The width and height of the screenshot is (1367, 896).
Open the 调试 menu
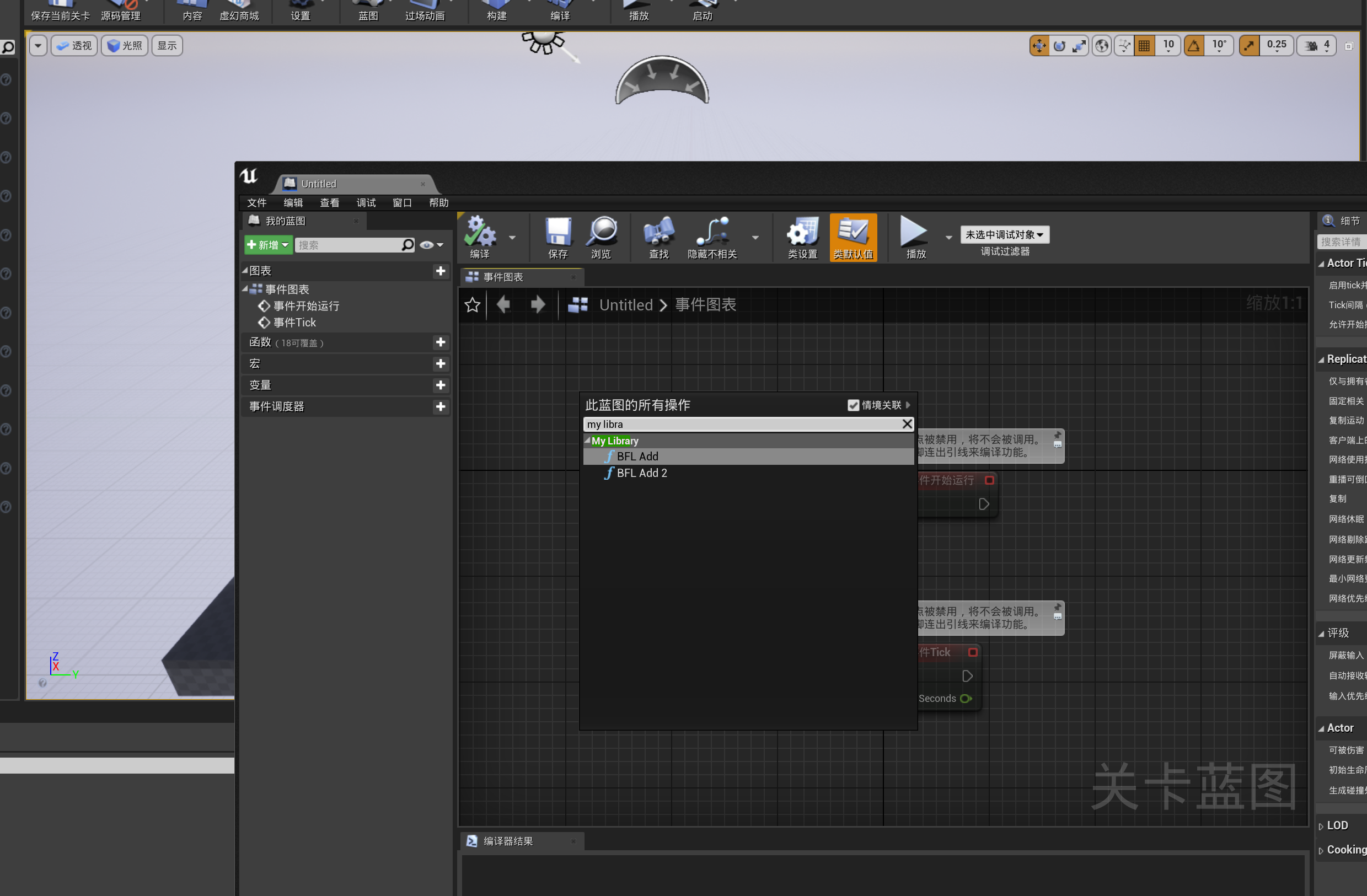(x=366, y=203)
